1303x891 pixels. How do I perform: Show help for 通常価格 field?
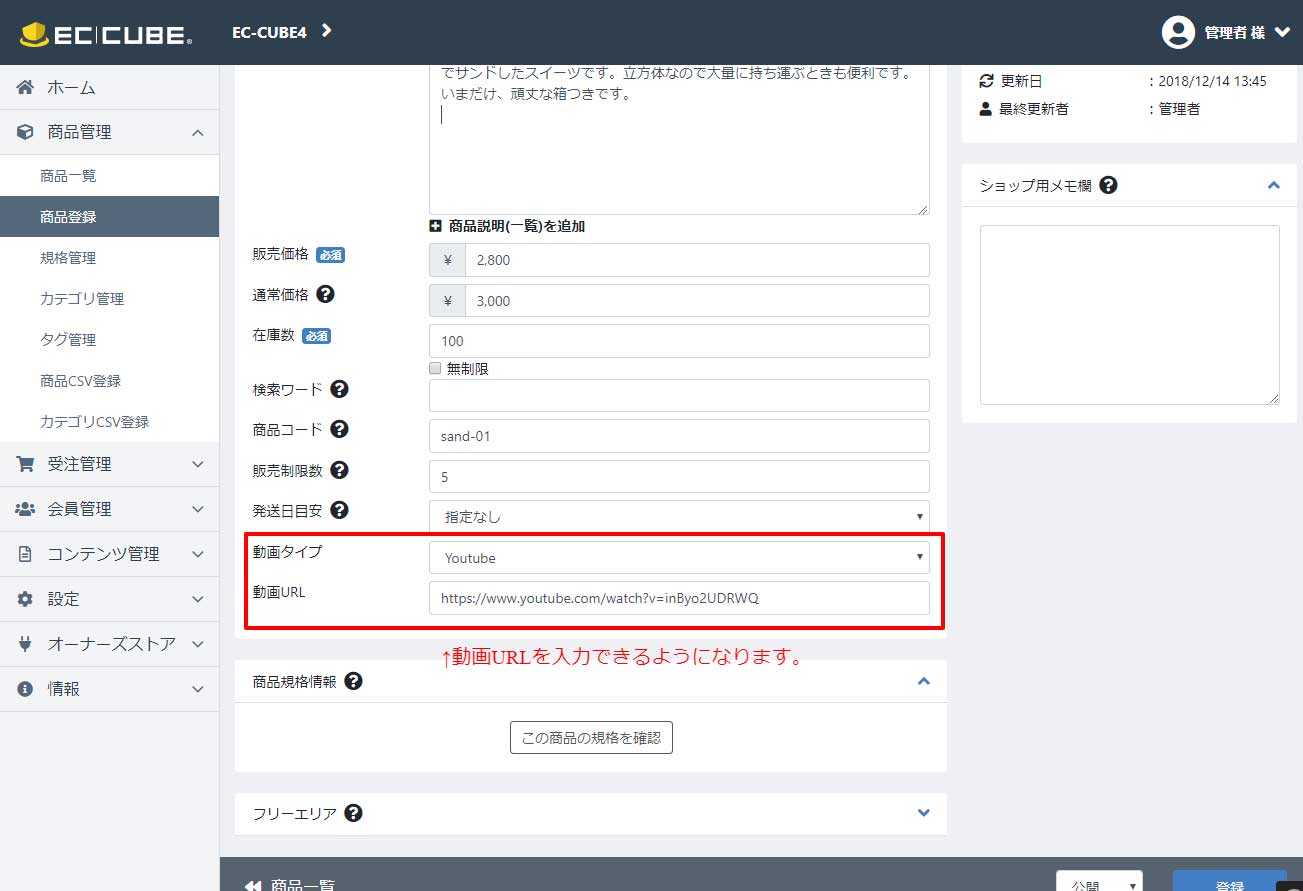pos(325,294)
